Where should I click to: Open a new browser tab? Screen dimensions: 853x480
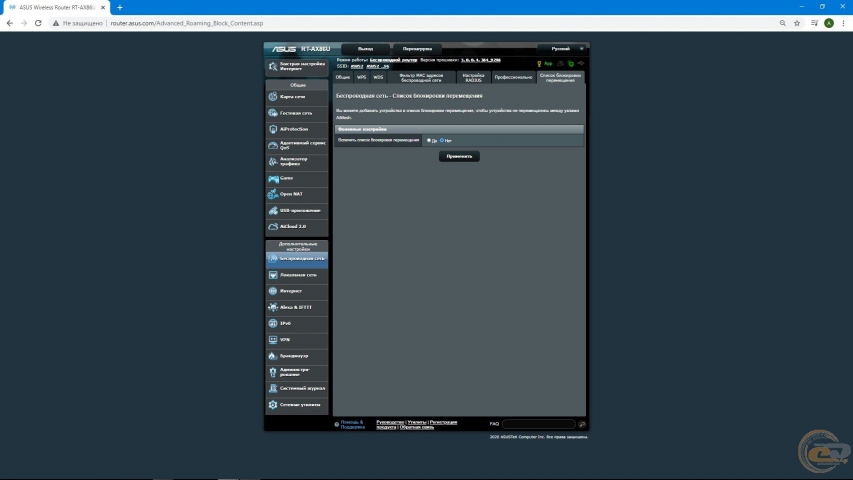coord(120,8)
